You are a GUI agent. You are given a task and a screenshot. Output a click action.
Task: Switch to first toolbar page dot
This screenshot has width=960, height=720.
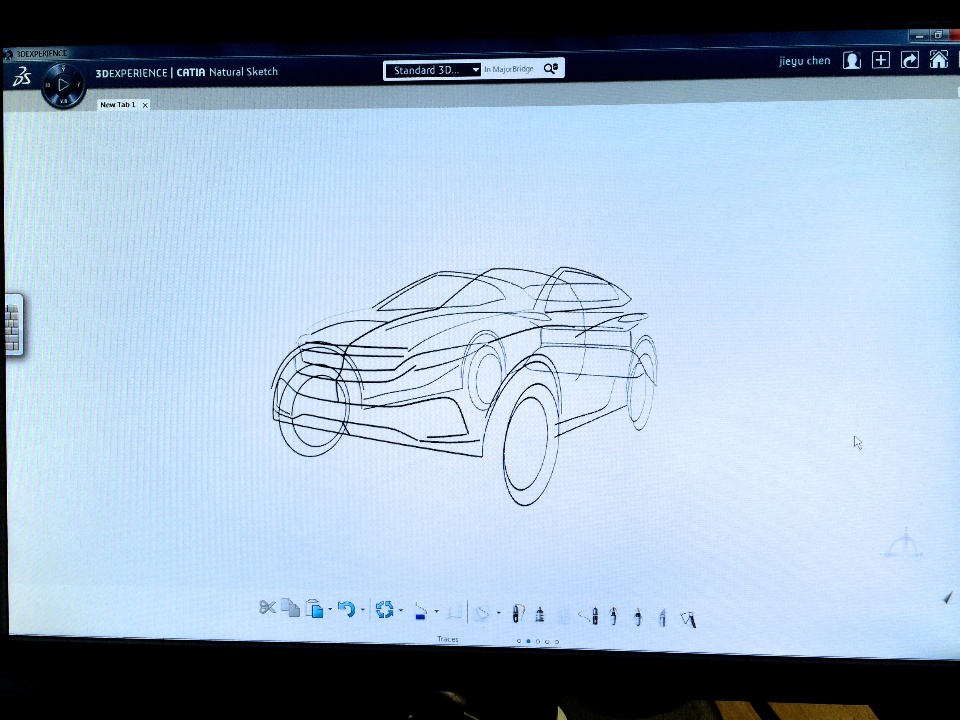[x=519, y=642]
